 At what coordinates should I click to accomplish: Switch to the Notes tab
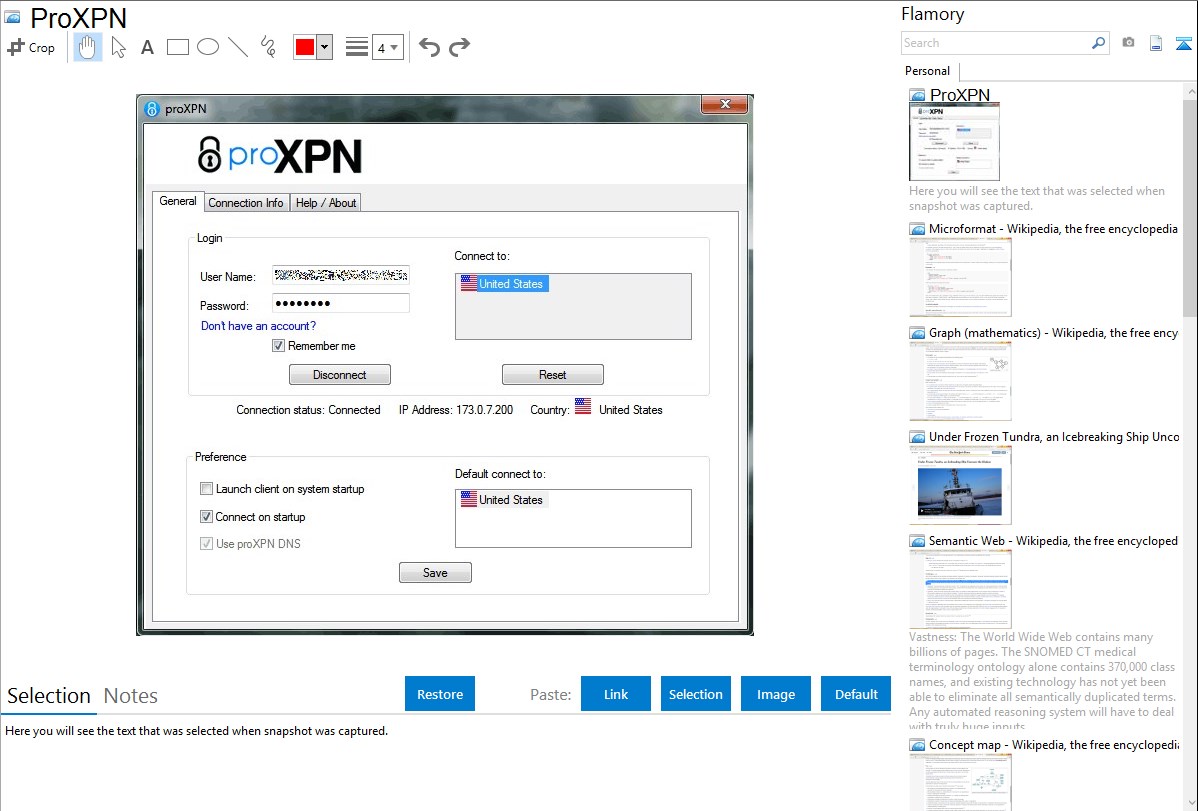pos(131,696)
